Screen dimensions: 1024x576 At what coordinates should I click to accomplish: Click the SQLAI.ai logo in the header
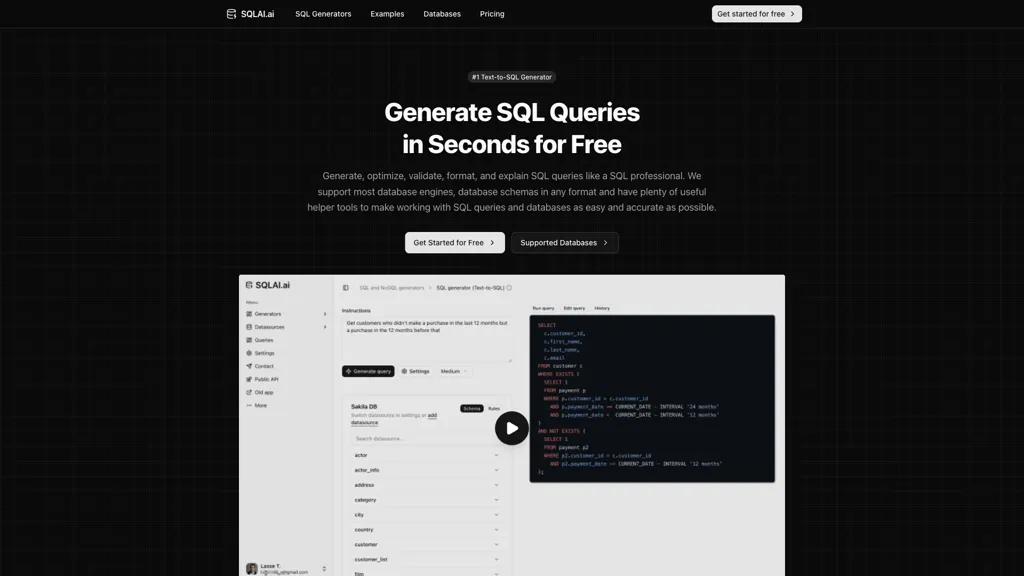[250, 14]
